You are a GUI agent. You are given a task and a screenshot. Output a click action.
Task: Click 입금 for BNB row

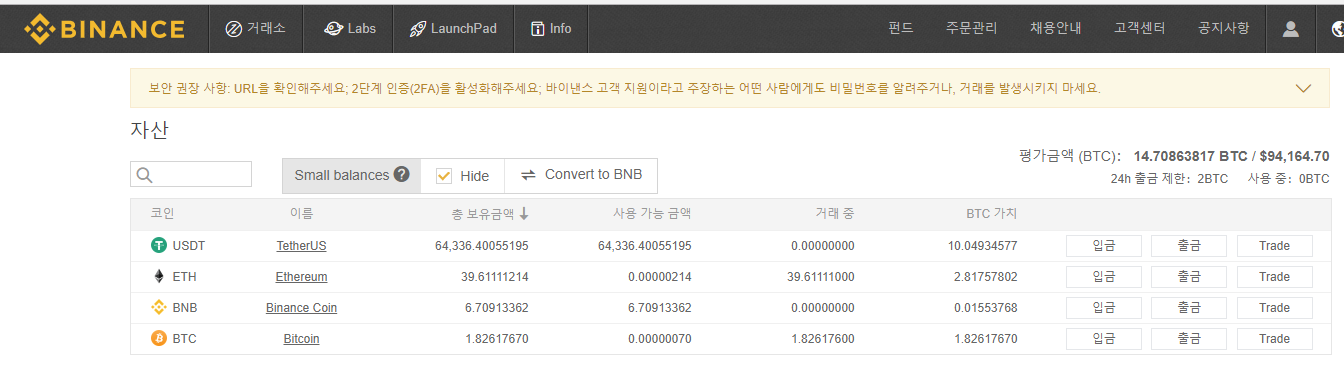(1104, 308)
